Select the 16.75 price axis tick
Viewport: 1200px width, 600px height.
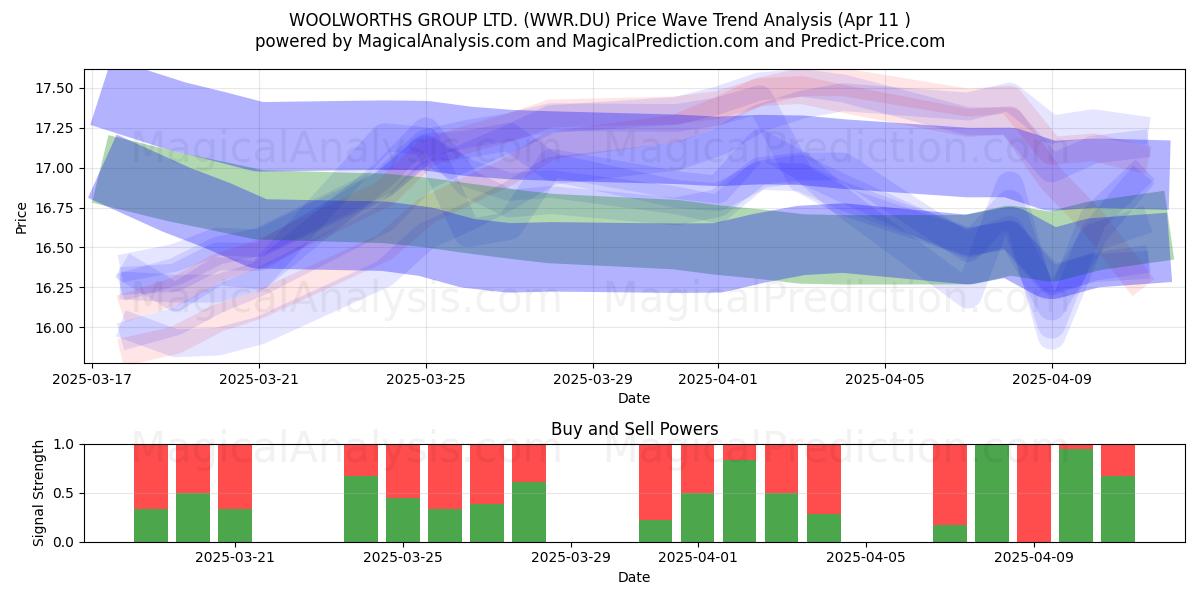[x=54, y=208]
